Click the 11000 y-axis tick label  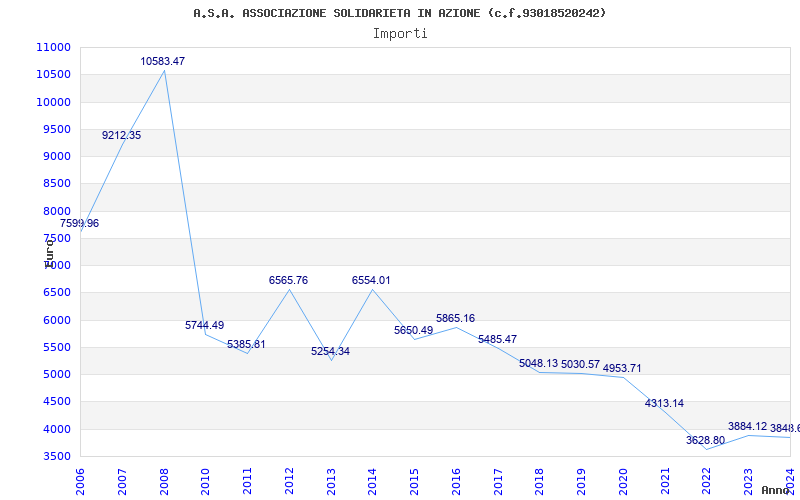54,47
